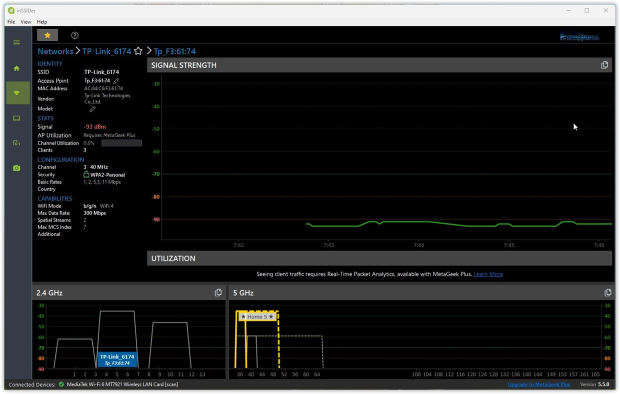Click the green status icon beside Connected Devices

[x=61, y=384]
